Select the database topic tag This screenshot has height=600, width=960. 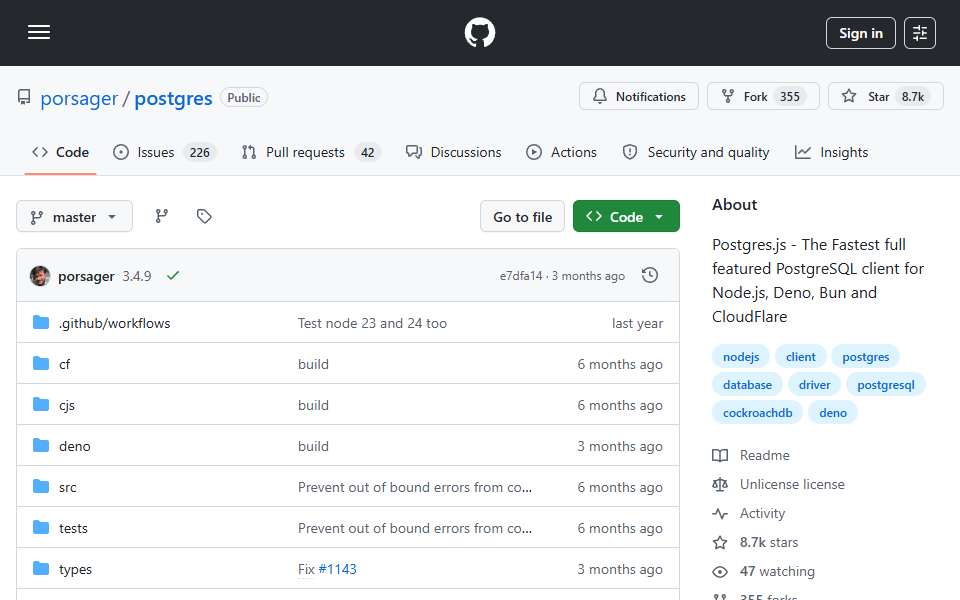(x=747, y=385)
